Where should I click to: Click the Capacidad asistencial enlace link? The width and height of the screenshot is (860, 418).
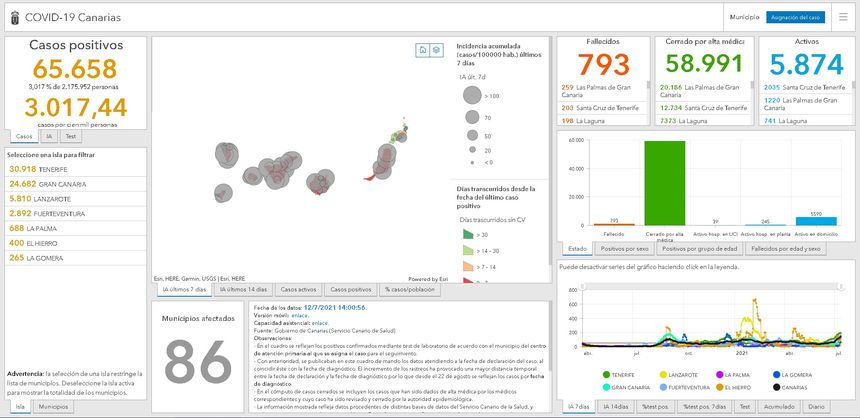tap(320, 321)
